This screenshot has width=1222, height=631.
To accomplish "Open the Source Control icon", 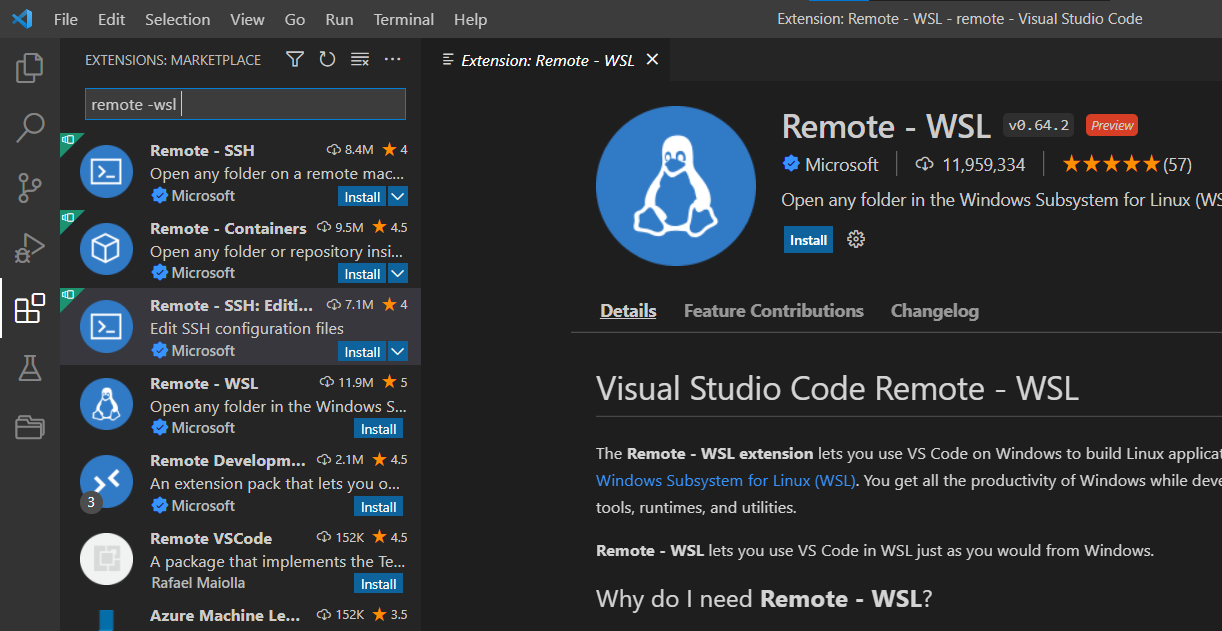I will tap(29, 188).
